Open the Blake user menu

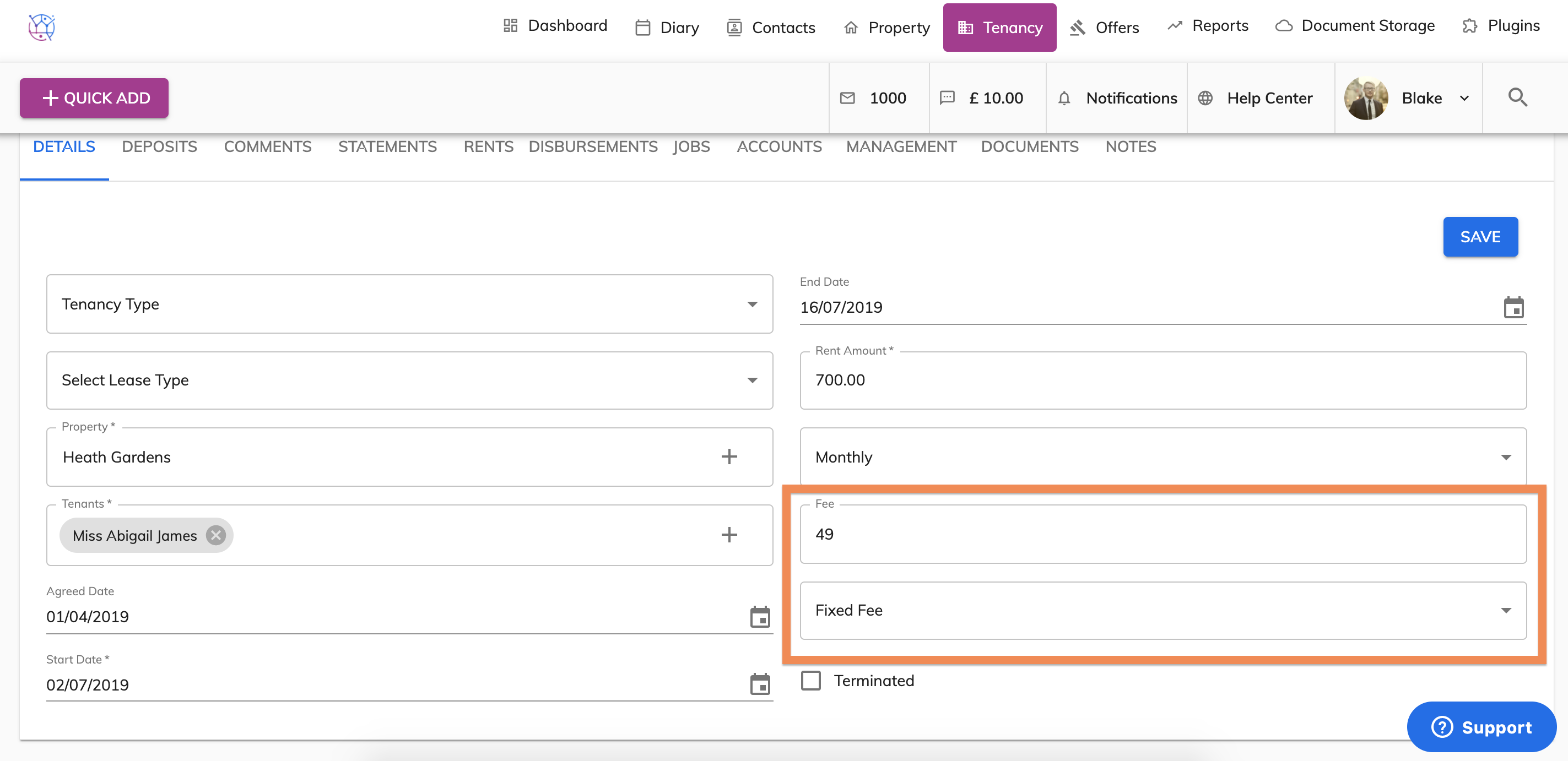1421,99
